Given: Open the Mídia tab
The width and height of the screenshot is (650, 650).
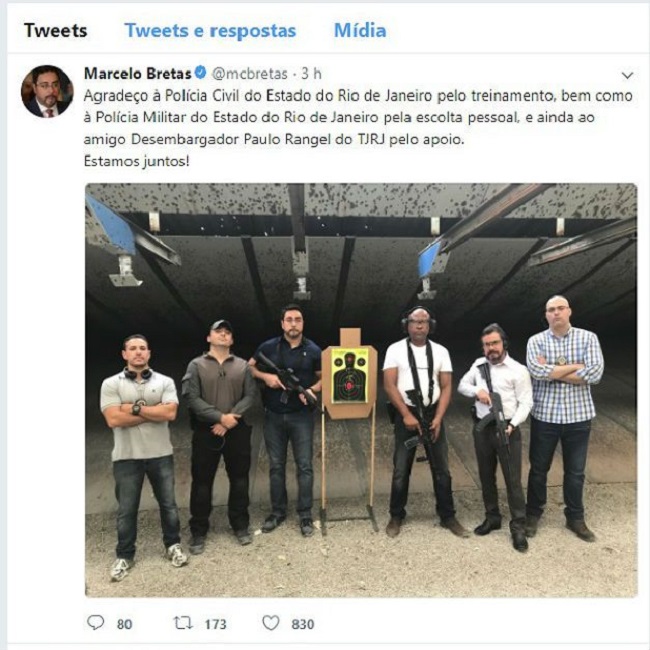Looking at the screenshot, I should coord(360,31).
